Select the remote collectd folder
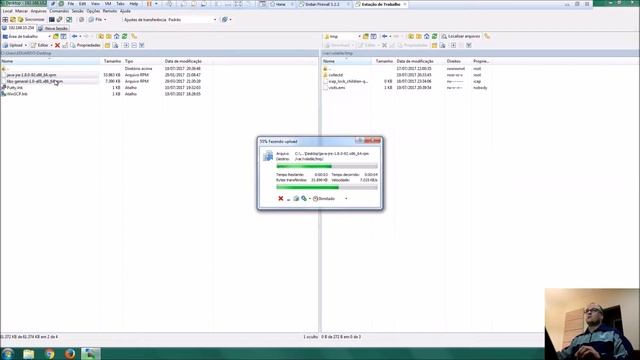640x360 pixels. click(x=336, y=75)
